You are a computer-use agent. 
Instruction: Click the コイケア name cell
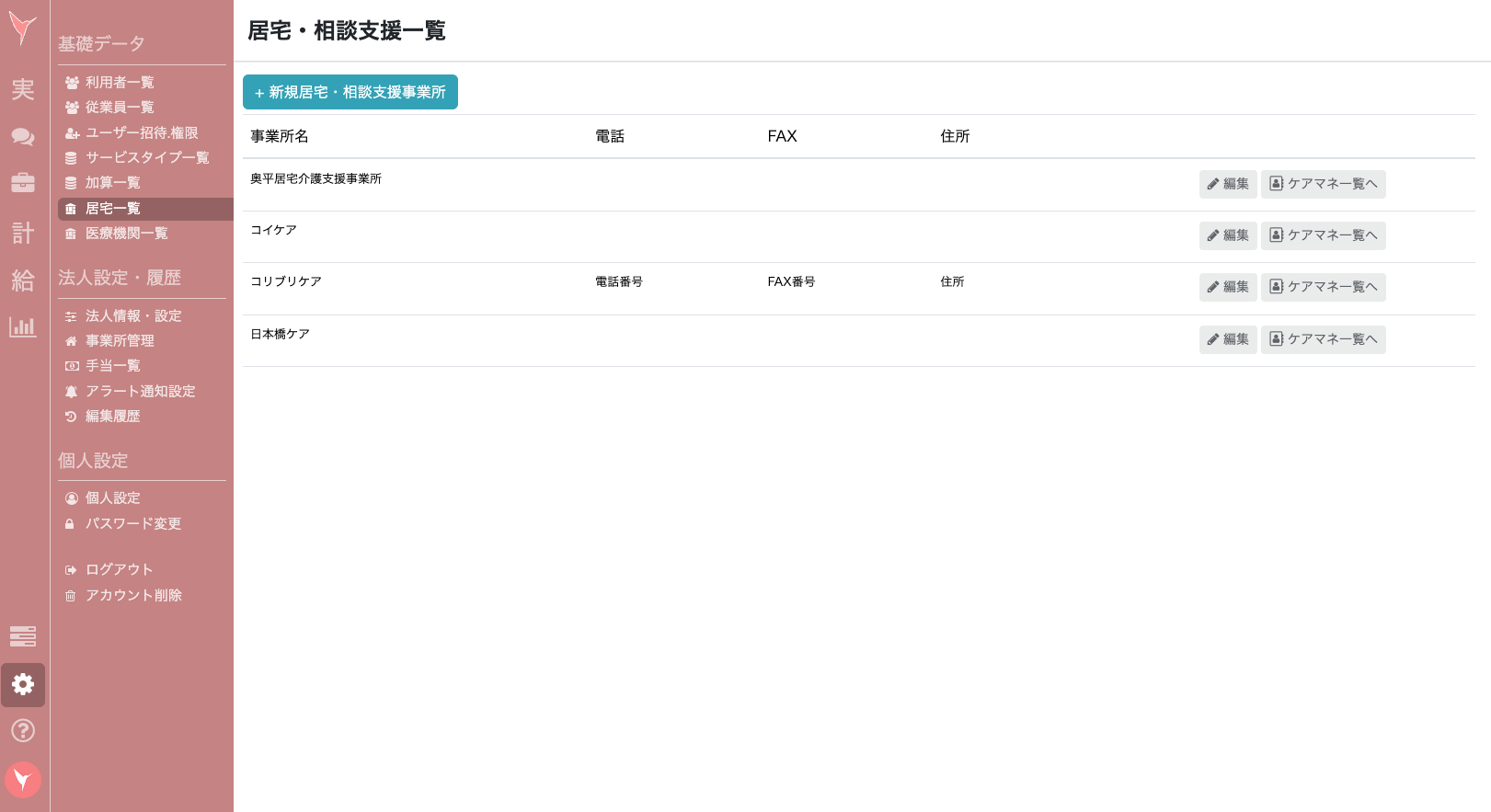[273, 230]
